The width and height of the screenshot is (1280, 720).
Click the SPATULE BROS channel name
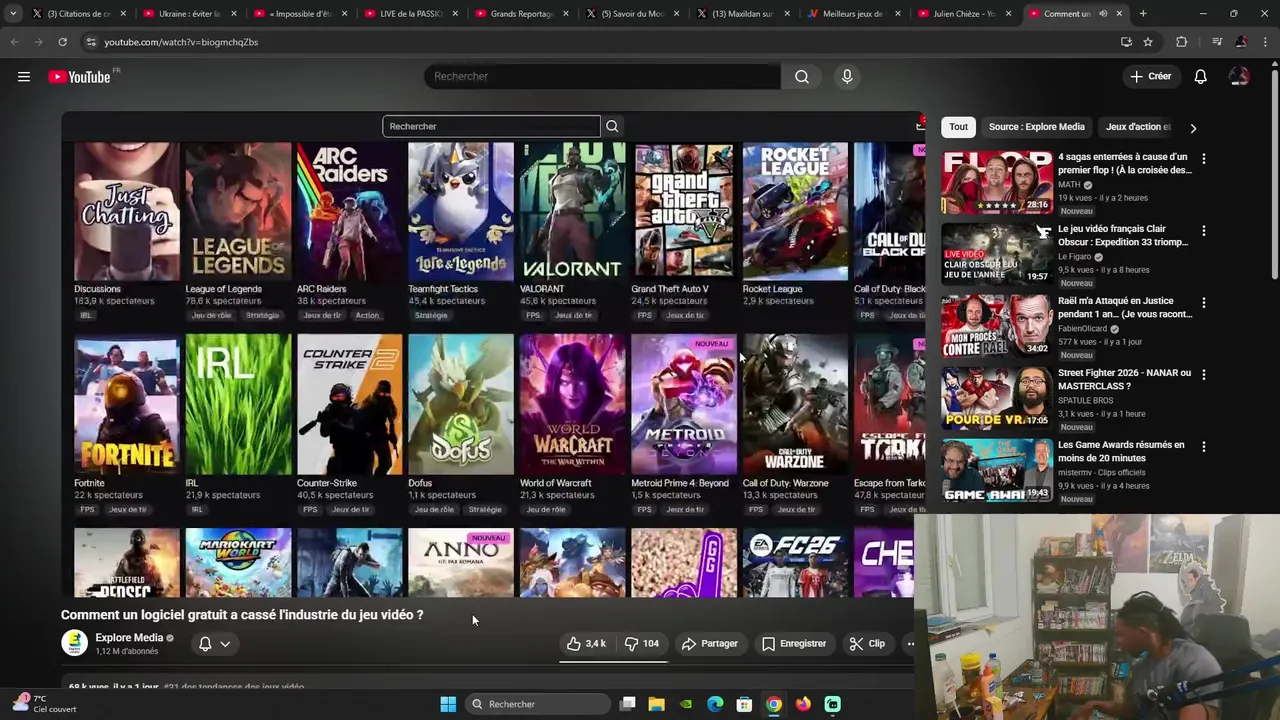pyautogui.click(x=1085, y=401)
